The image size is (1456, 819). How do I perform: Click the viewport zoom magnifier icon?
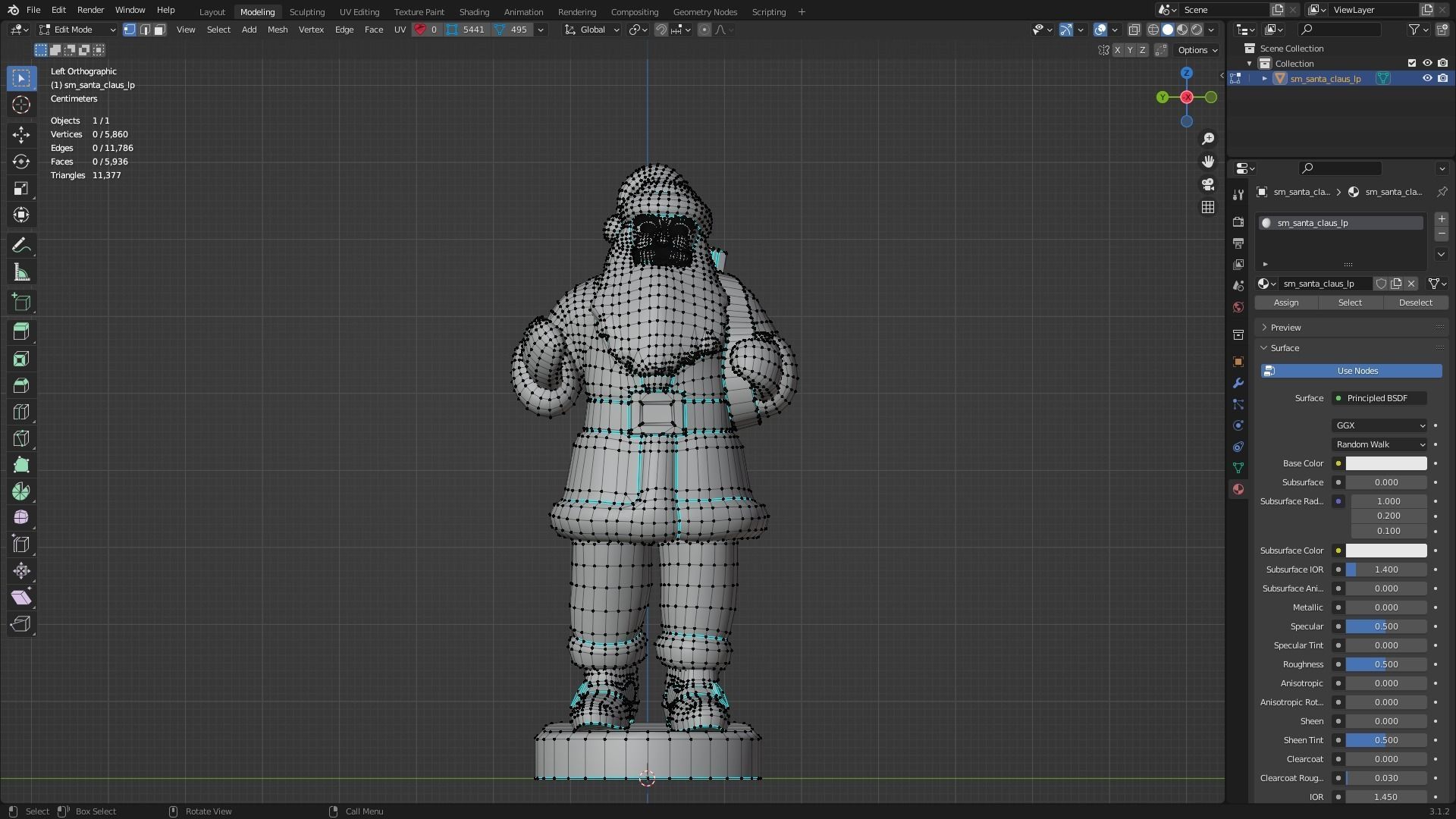coord(1208,139)
